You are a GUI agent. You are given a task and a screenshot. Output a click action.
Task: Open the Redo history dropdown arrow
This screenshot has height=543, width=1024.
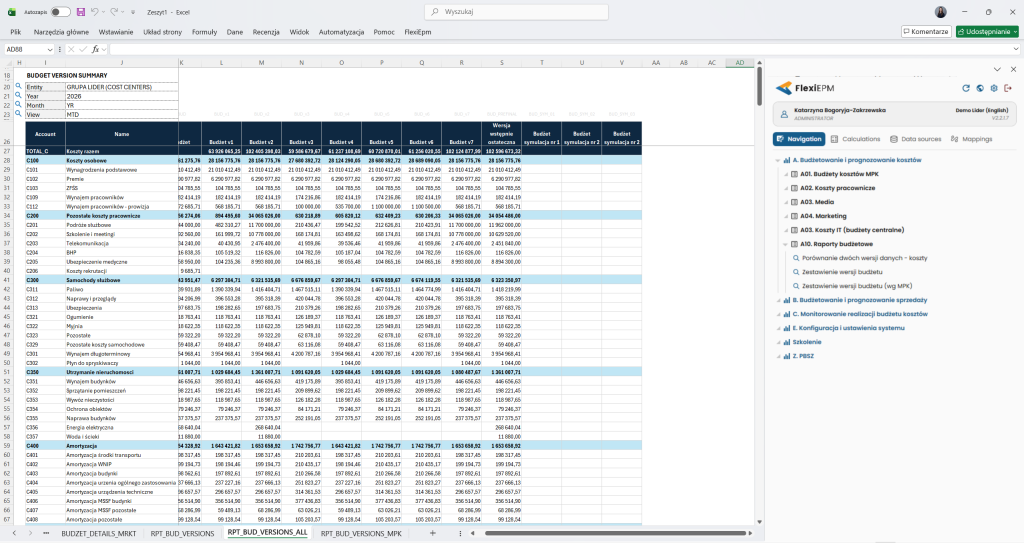(x=123, y=12)
